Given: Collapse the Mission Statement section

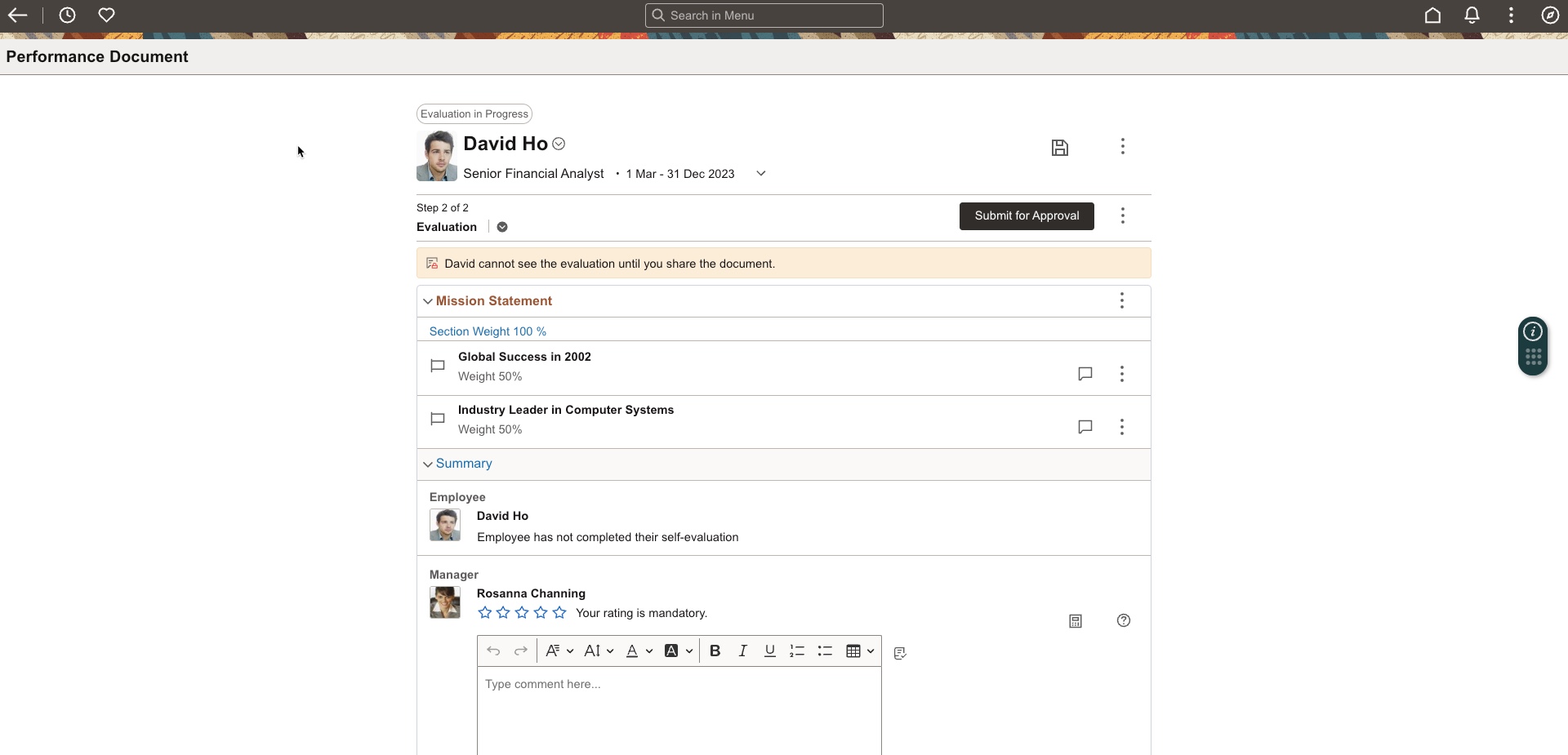Looking at the screenshot, I should coord(427,302).
